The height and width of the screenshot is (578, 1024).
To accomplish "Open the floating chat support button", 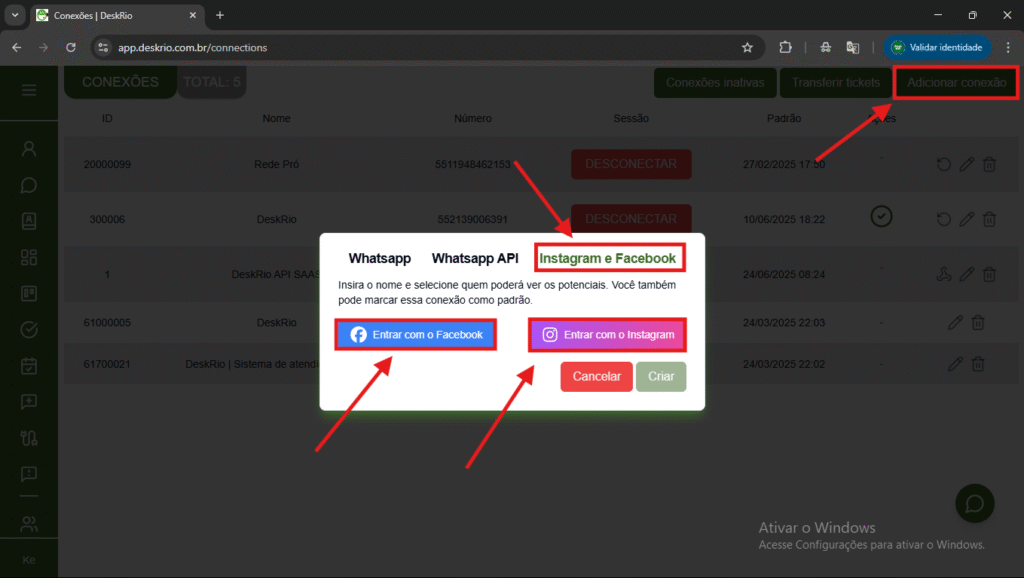I will pos(974,504).
